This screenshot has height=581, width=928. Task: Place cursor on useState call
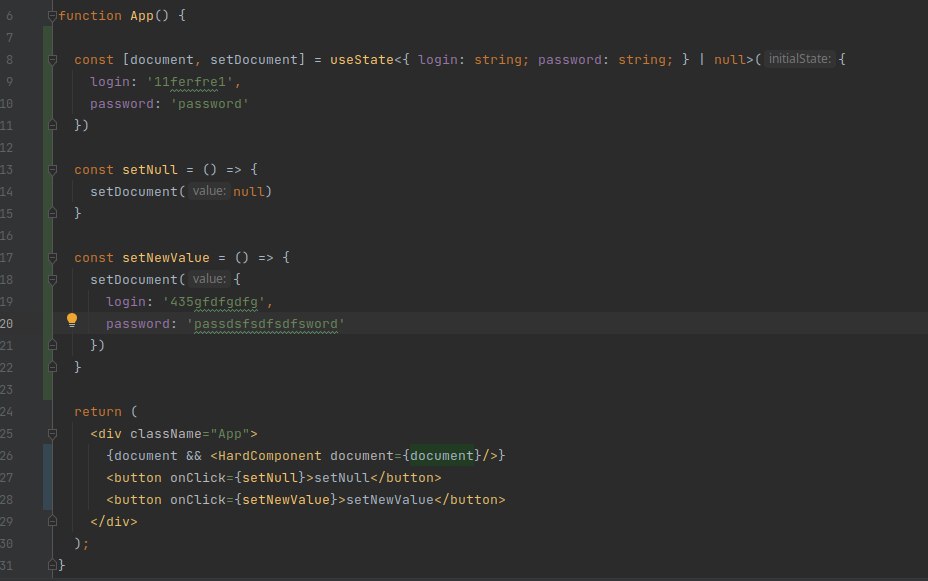tap(362, 60)
